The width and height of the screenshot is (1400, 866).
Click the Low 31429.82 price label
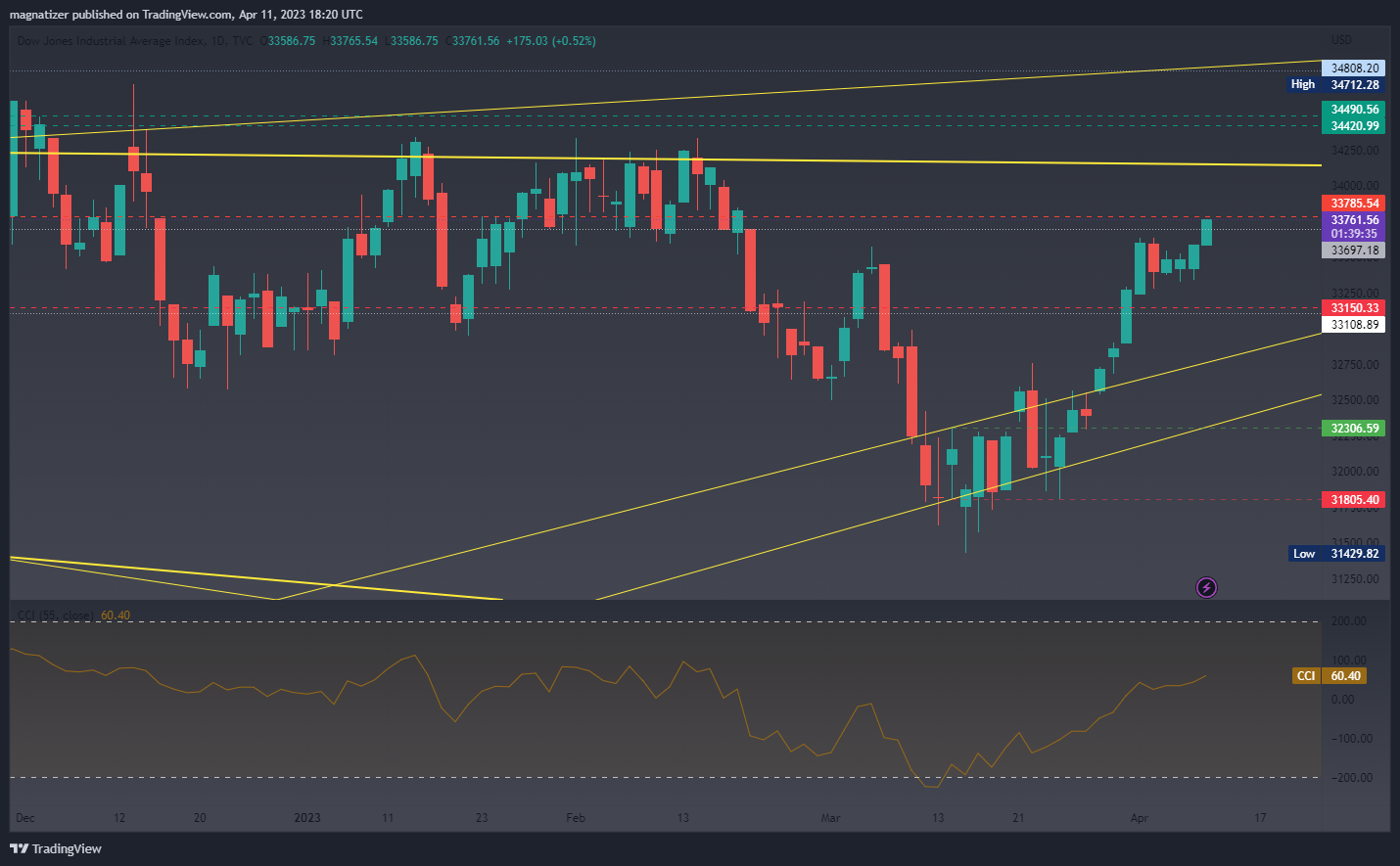[1335, 554]
